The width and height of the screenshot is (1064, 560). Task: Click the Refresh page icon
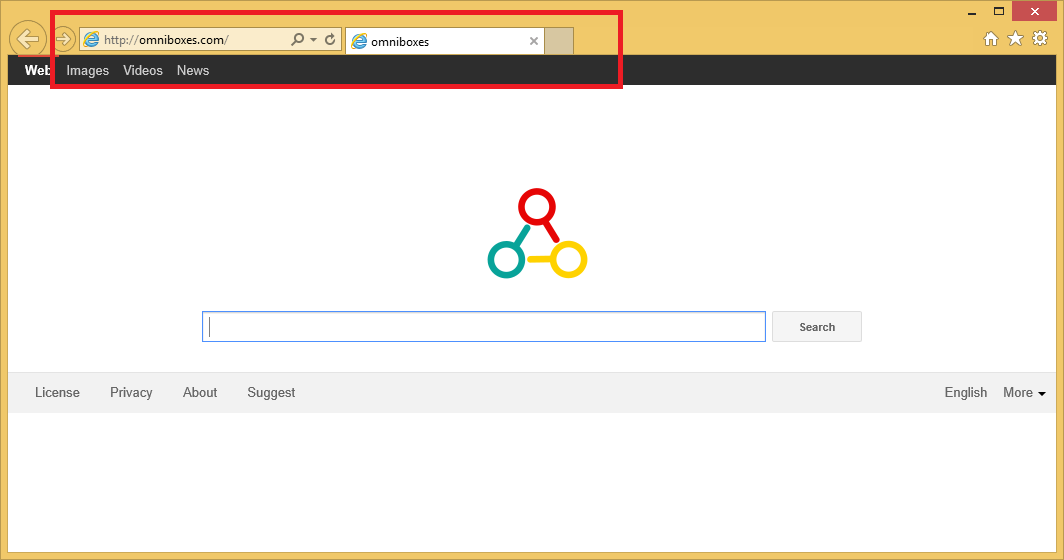tap(330, 39)
